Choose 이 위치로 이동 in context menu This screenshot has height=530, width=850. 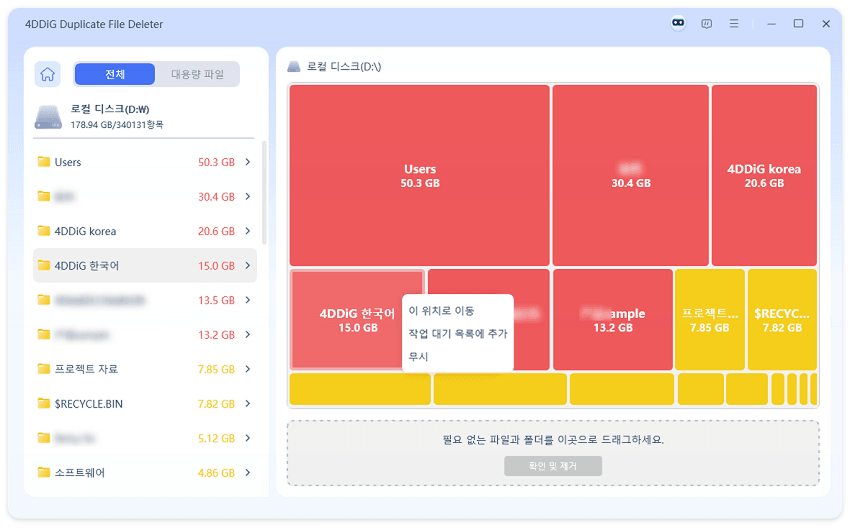[x=441, y=311]
